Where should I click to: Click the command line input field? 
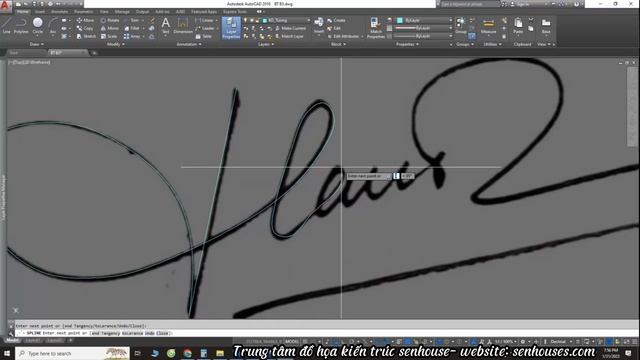[327, 333]
